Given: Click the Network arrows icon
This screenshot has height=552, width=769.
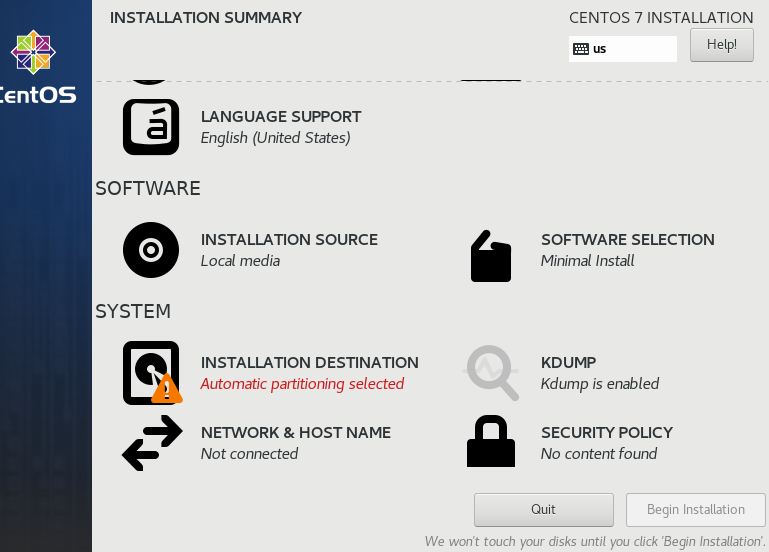Looking at the screenshot, I should click(152, 443).
